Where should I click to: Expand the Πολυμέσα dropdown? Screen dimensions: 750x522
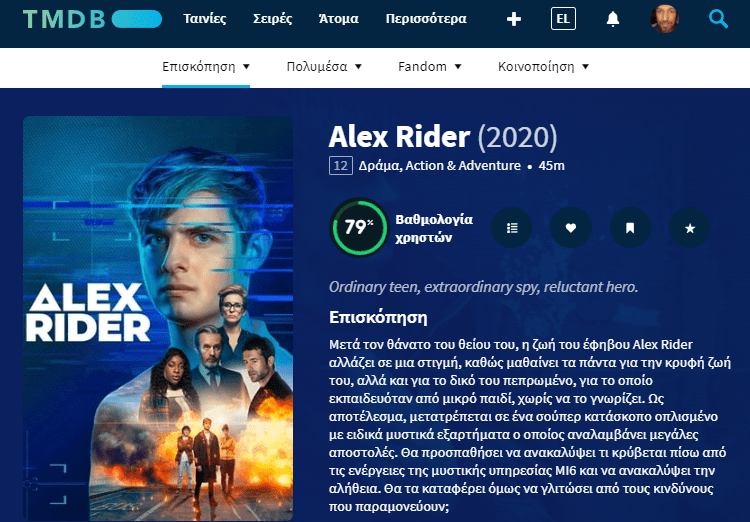[324, 67]
